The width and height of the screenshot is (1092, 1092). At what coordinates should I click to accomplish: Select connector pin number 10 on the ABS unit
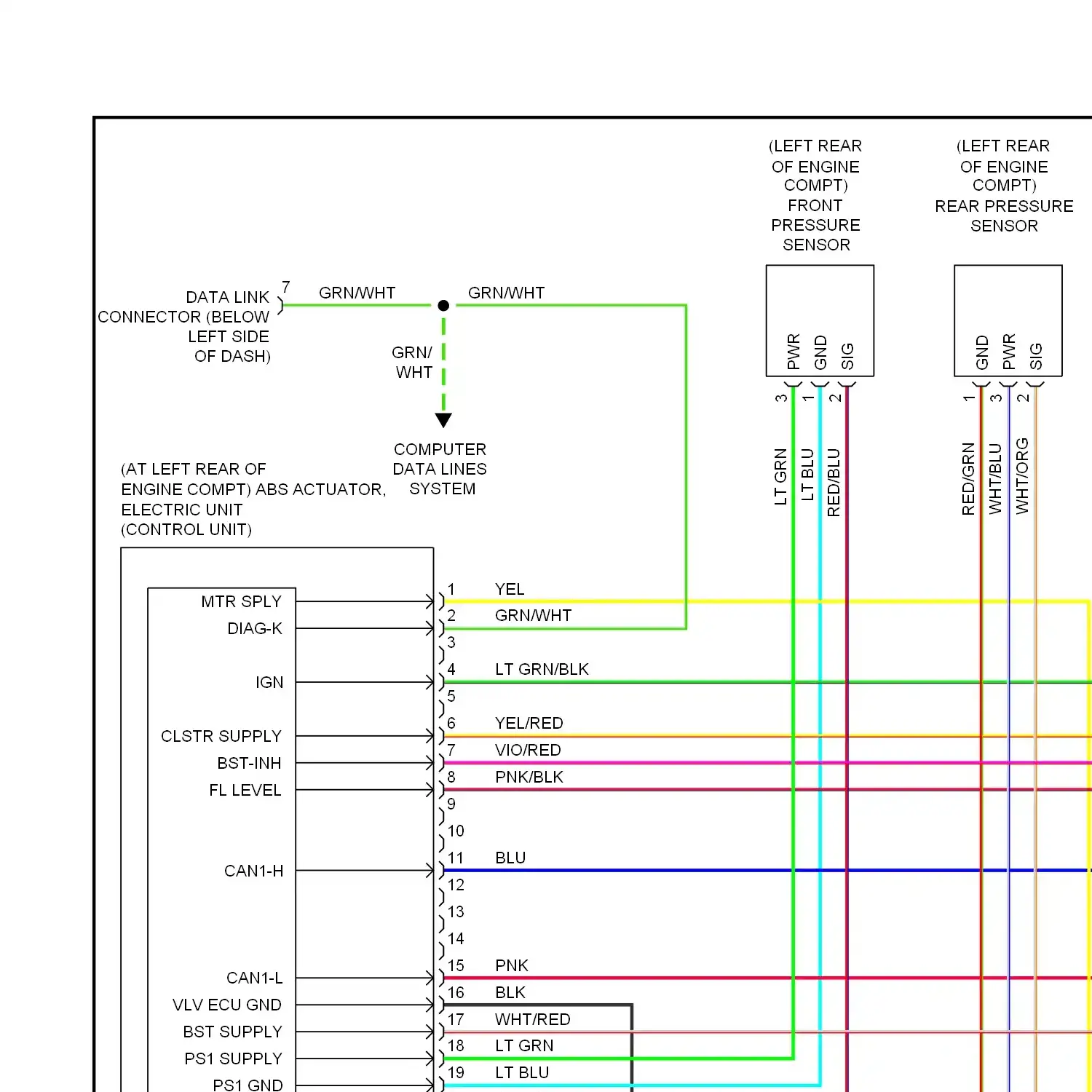pyautogui.click(x=456, y=831)
